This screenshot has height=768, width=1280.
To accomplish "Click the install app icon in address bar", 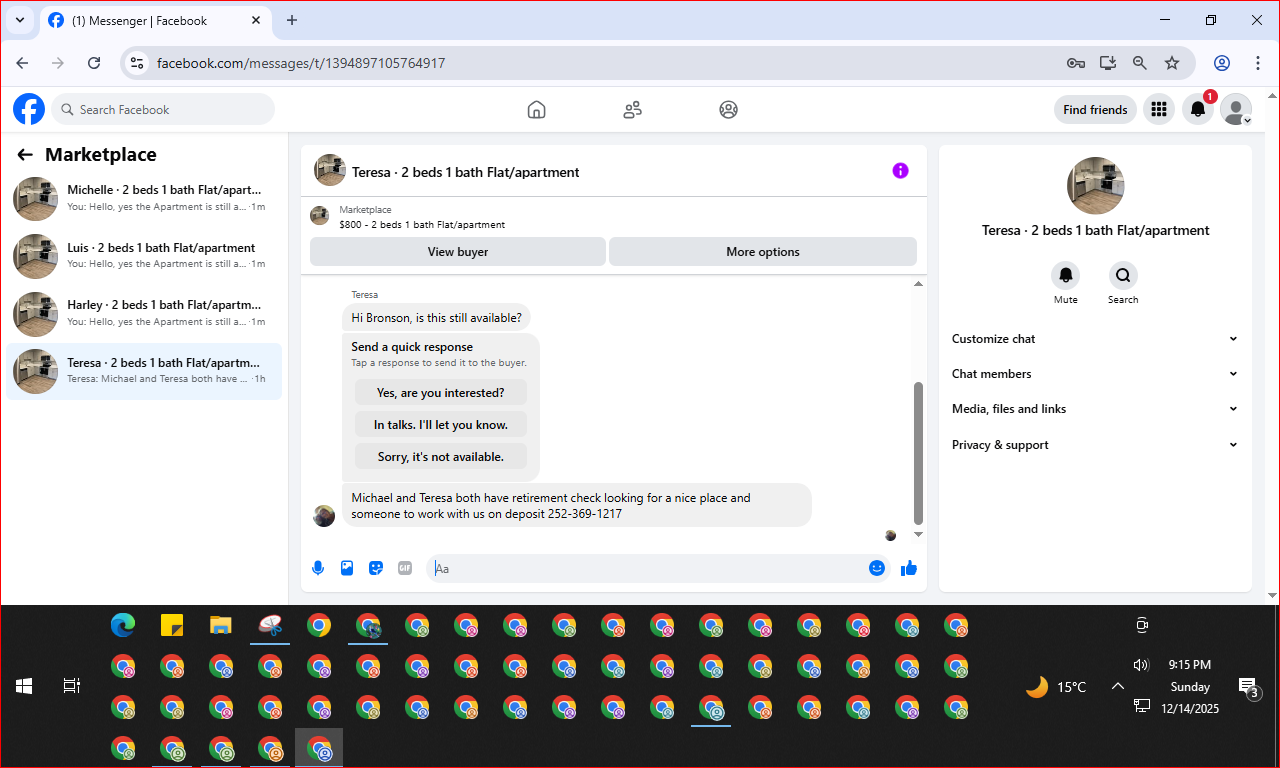I will point(1108,63).
